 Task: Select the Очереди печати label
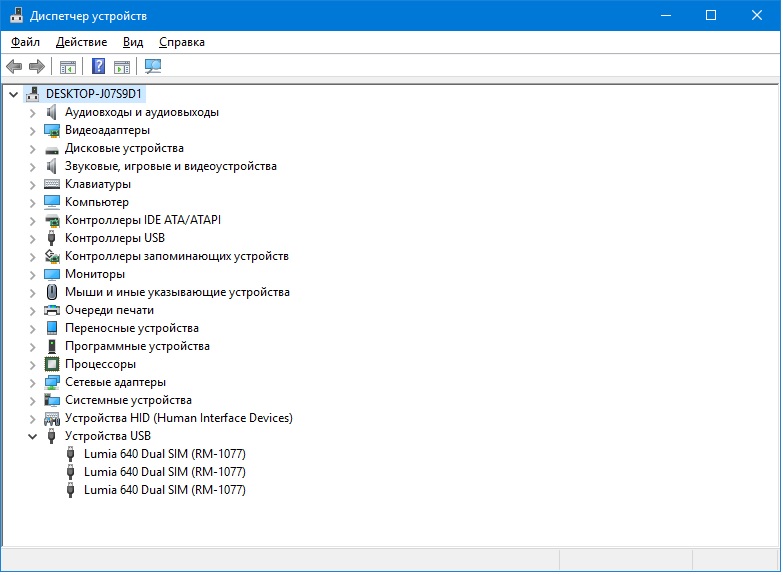click(109, 310)
